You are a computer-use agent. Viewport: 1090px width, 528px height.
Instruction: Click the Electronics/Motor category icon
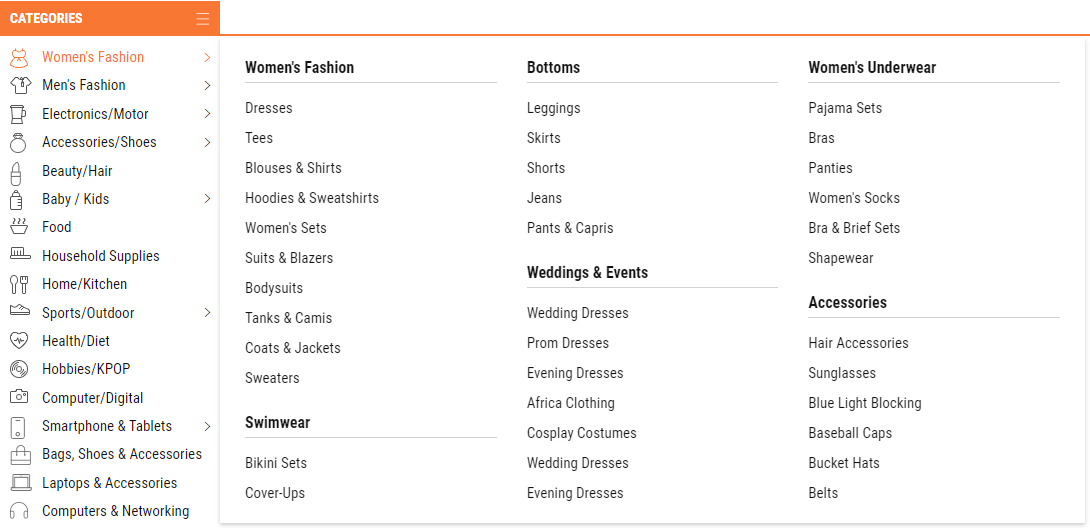coord(18,114)
